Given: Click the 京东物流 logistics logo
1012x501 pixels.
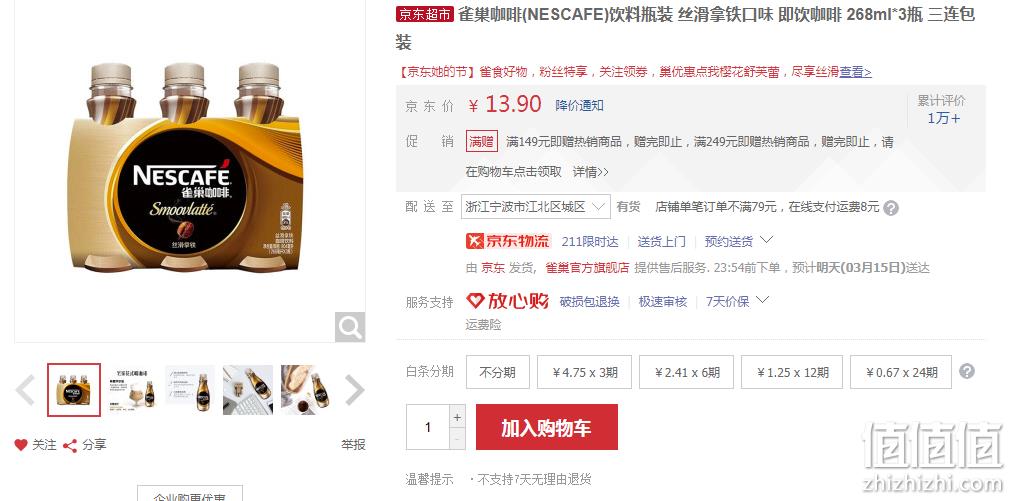Looking at the screenshot, I should (x=508, y=241).
